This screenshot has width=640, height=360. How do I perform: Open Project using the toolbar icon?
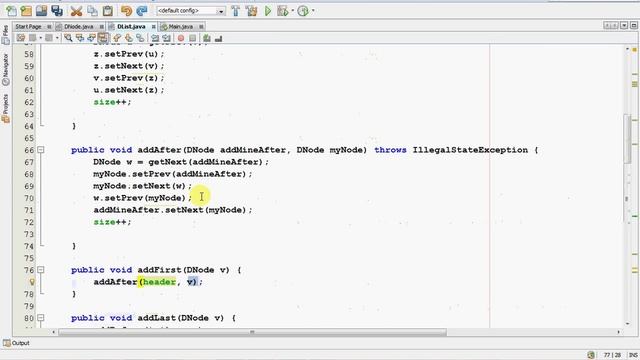41,11
